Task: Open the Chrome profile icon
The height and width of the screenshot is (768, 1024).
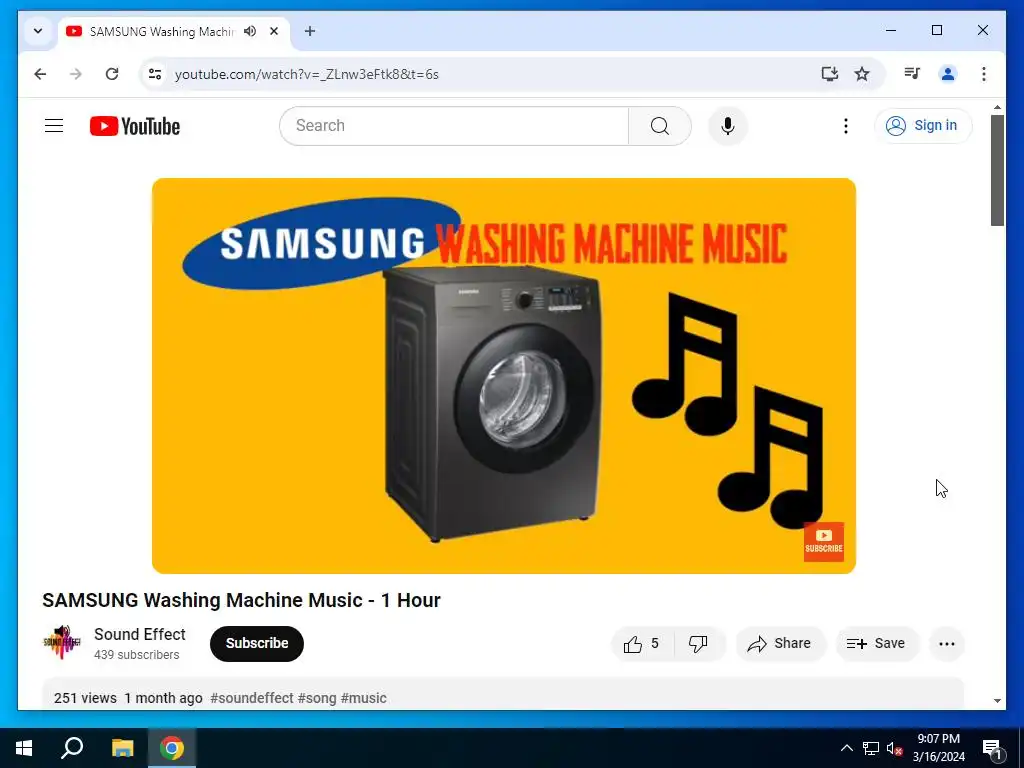Action: pyautogui.click(x=948, y=74)
